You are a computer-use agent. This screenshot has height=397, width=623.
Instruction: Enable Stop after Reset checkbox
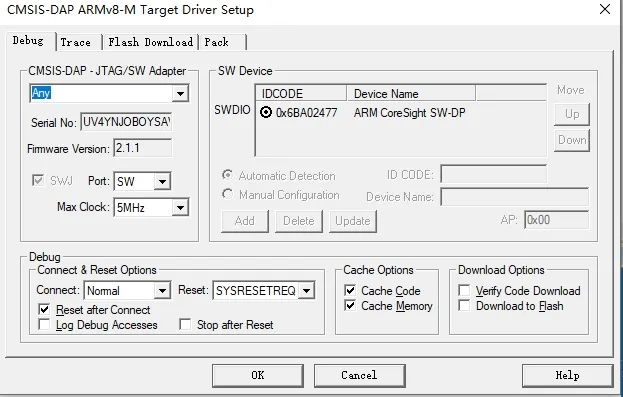(185, 324)
